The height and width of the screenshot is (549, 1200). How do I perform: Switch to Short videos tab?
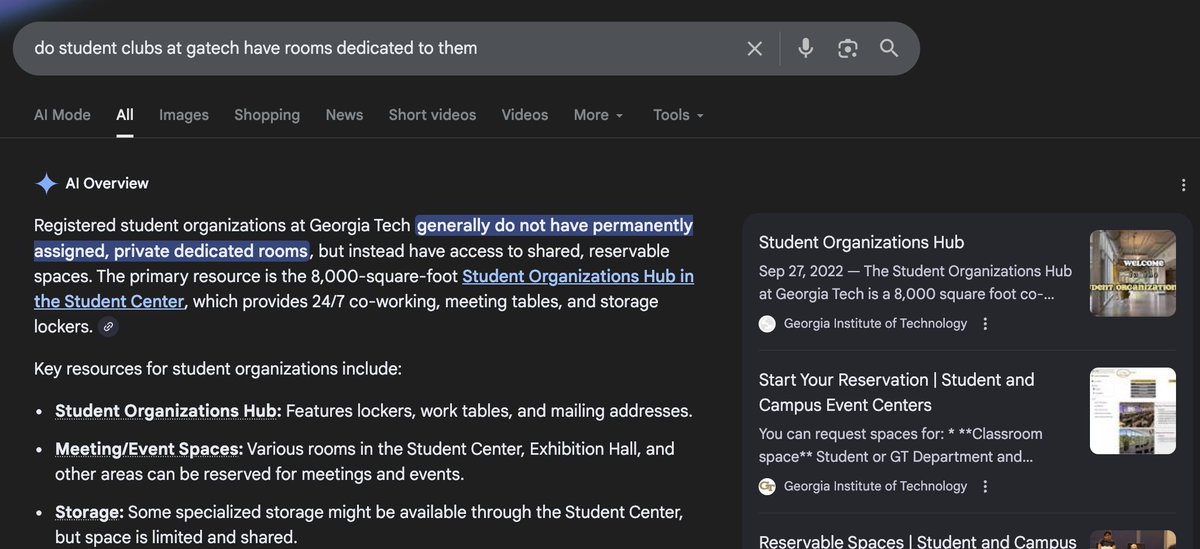432,115
